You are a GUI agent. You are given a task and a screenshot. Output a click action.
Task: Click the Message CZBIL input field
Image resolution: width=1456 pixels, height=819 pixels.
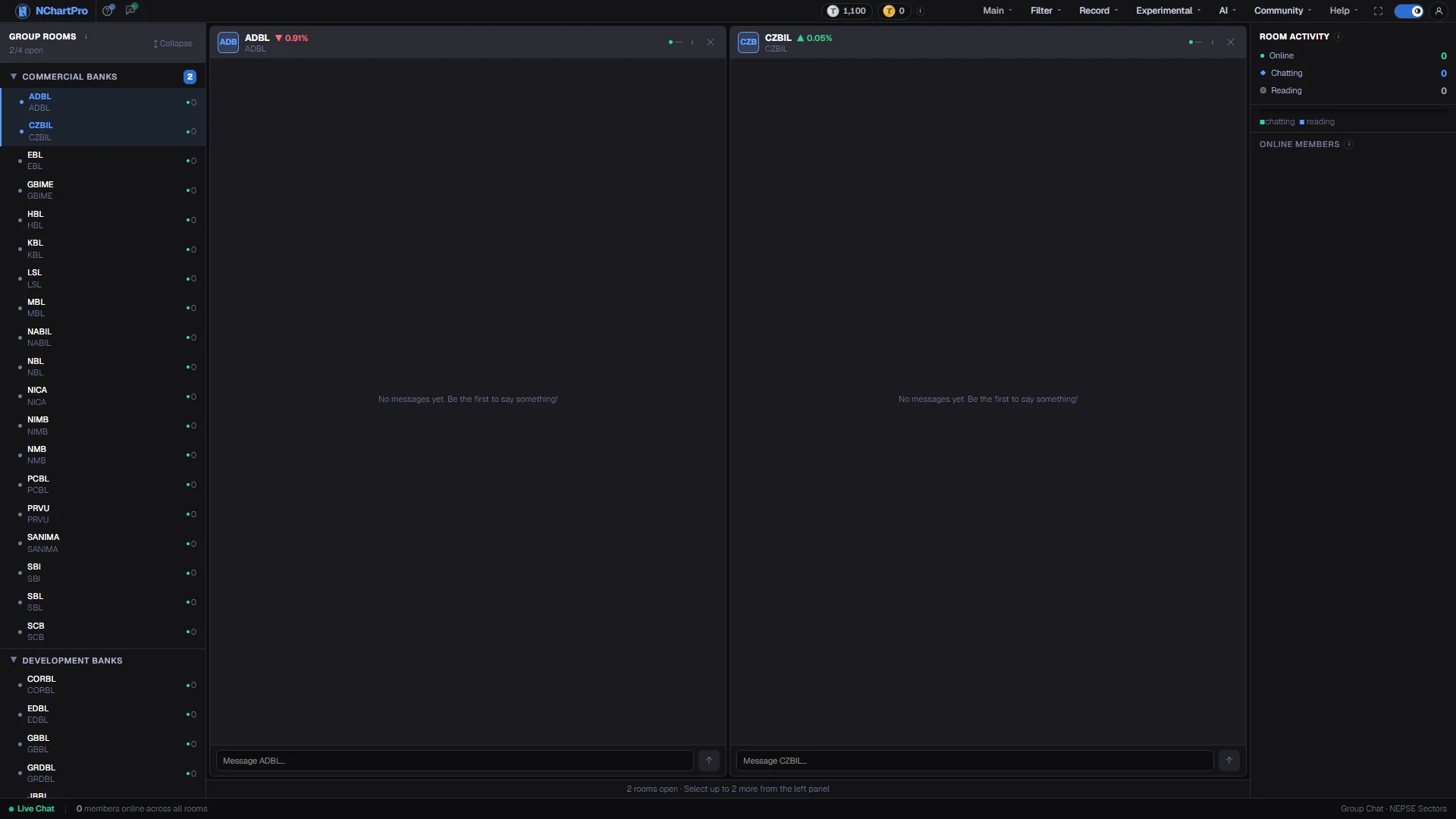click(x=974, y=761)
